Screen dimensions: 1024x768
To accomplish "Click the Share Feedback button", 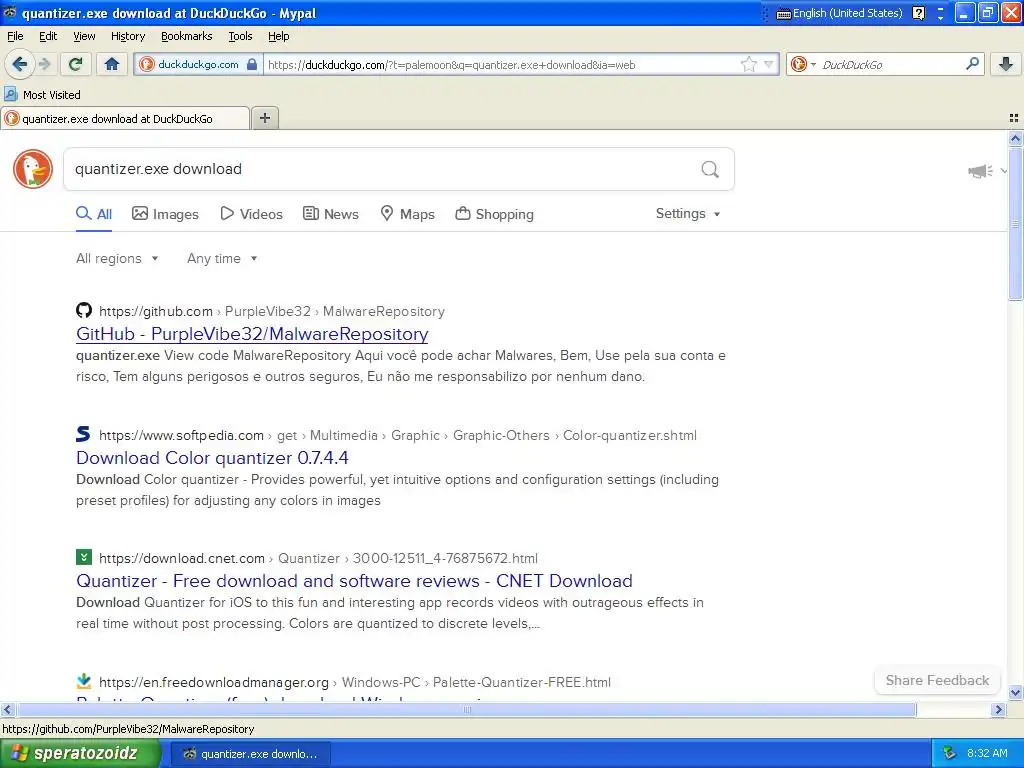I will [937, 680].
